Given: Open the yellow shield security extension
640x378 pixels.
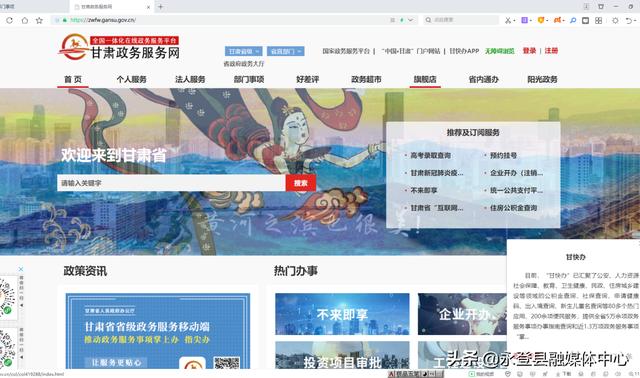Looking at the screenshot, I should [541, 20].
